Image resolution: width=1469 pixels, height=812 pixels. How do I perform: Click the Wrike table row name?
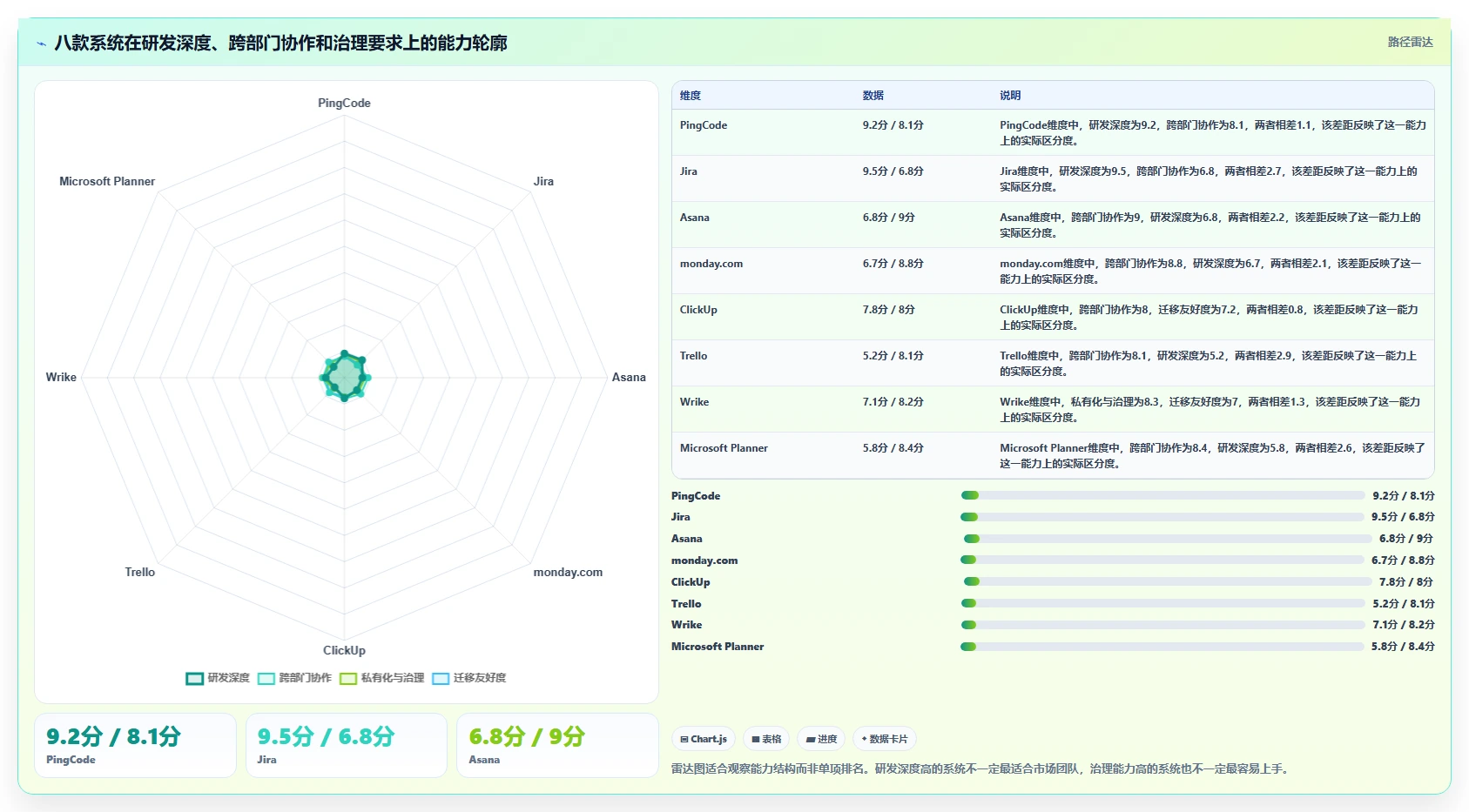(694, 402)
